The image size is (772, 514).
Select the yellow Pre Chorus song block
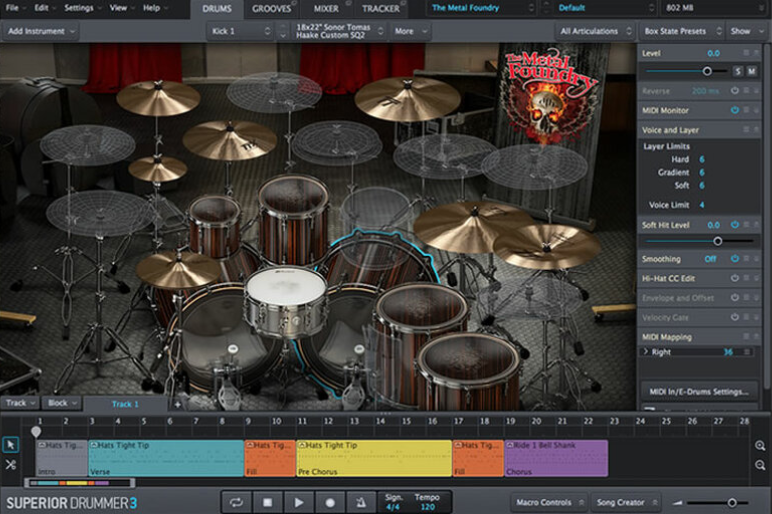point(374,458)
